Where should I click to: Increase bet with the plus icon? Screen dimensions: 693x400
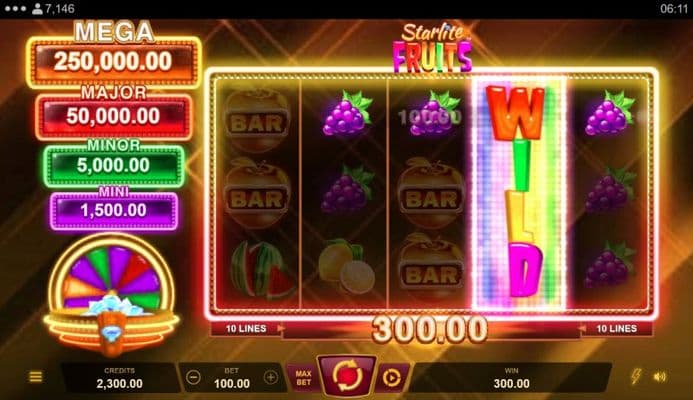coord(270,377)
